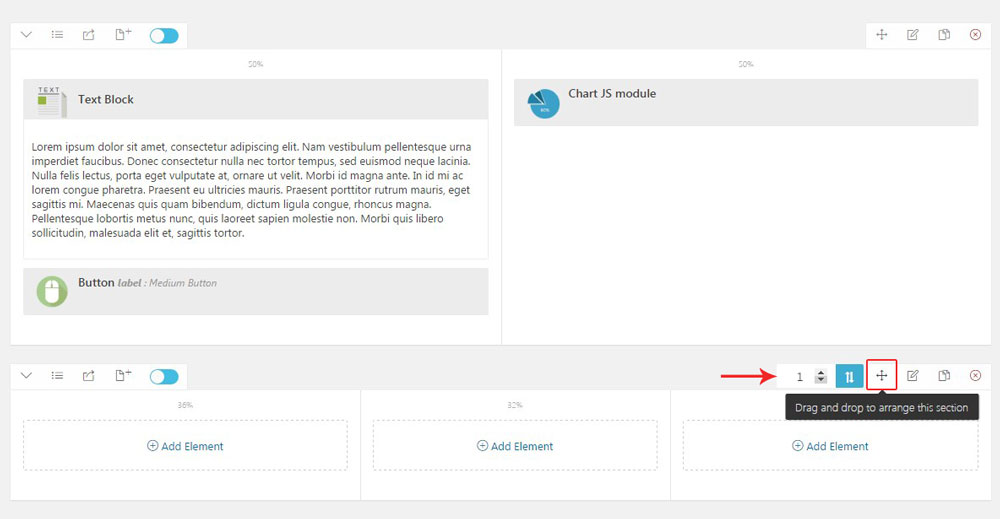Collapse the bottom section using chevron arrow
Screen dimensions: 1000x519
[x=26, y=376]
